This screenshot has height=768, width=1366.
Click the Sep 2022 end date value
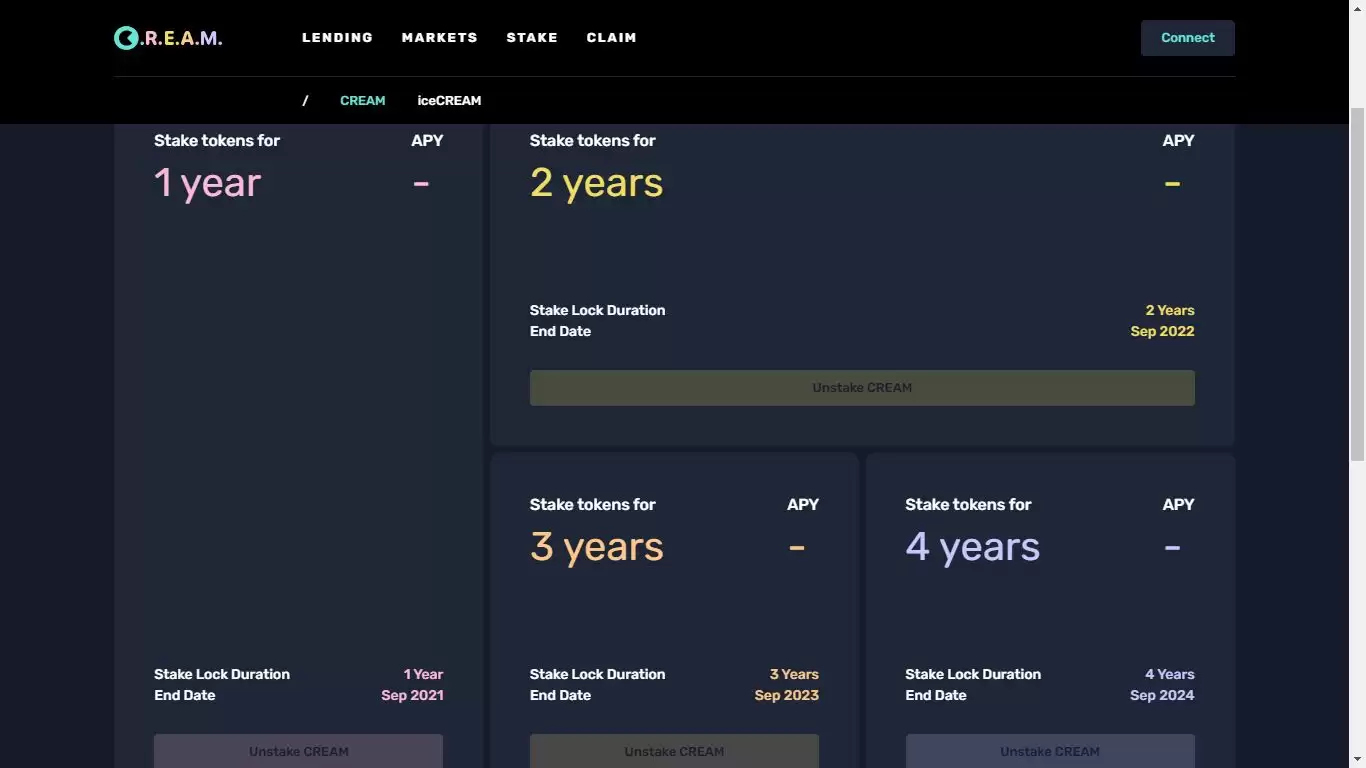(x=1162, y=332)
